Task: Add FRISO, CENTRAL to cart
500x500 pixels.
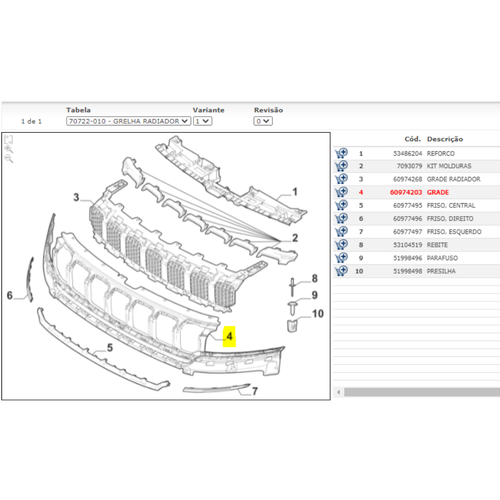Action: (341, 205)
